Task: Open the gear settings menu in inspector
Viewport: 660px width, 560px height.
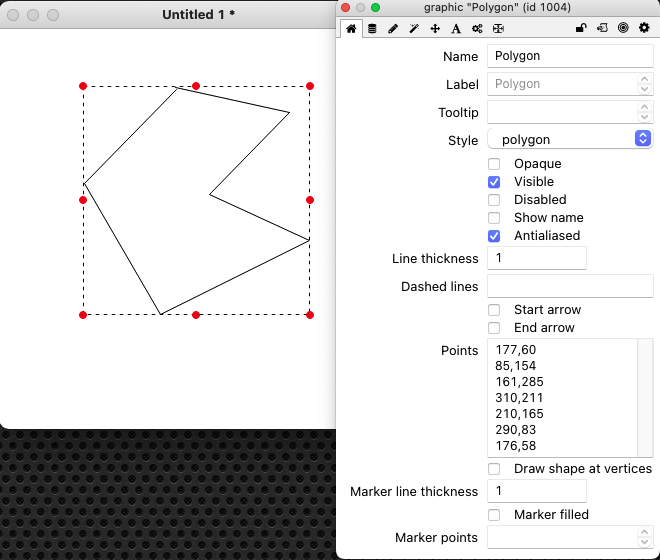Action: coord(644,29)
